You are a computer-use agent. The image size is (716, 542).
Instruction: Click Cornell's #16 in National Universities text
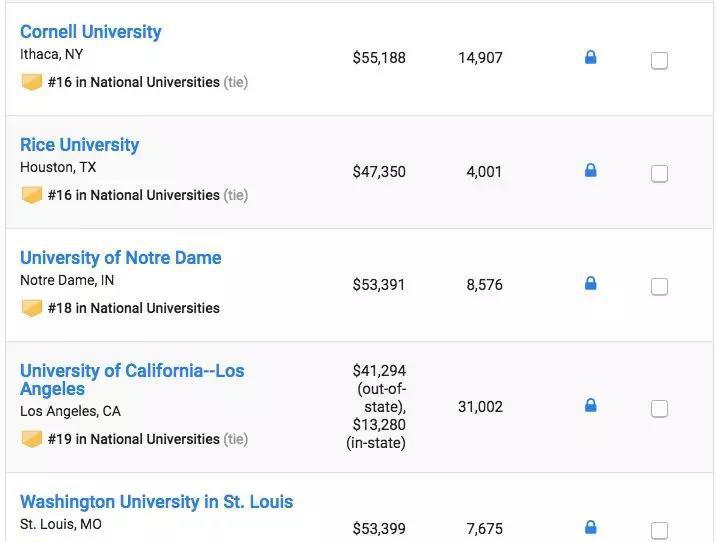pyautogui.click(x=133, y=82)
